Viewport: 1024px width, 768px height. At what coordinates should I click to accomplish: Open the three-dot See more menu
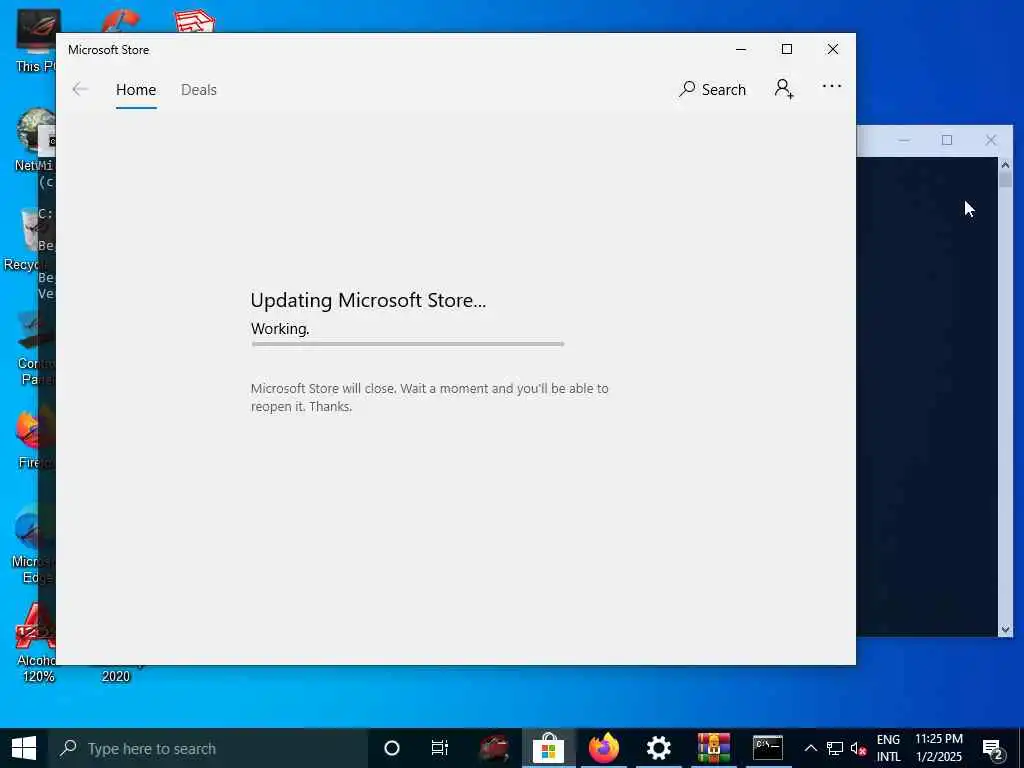click(x=831, y=86)
